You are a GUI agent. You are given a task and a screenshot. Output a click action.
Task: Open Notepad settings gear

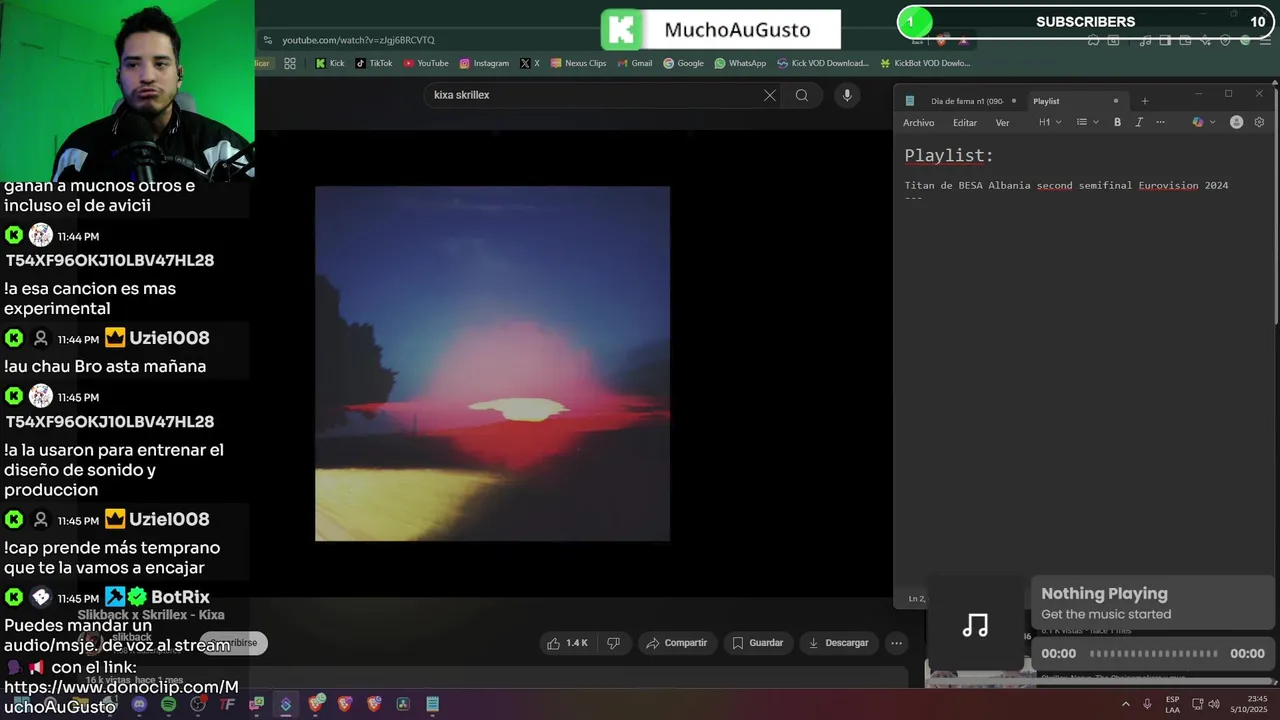(x=1259, y=122)
